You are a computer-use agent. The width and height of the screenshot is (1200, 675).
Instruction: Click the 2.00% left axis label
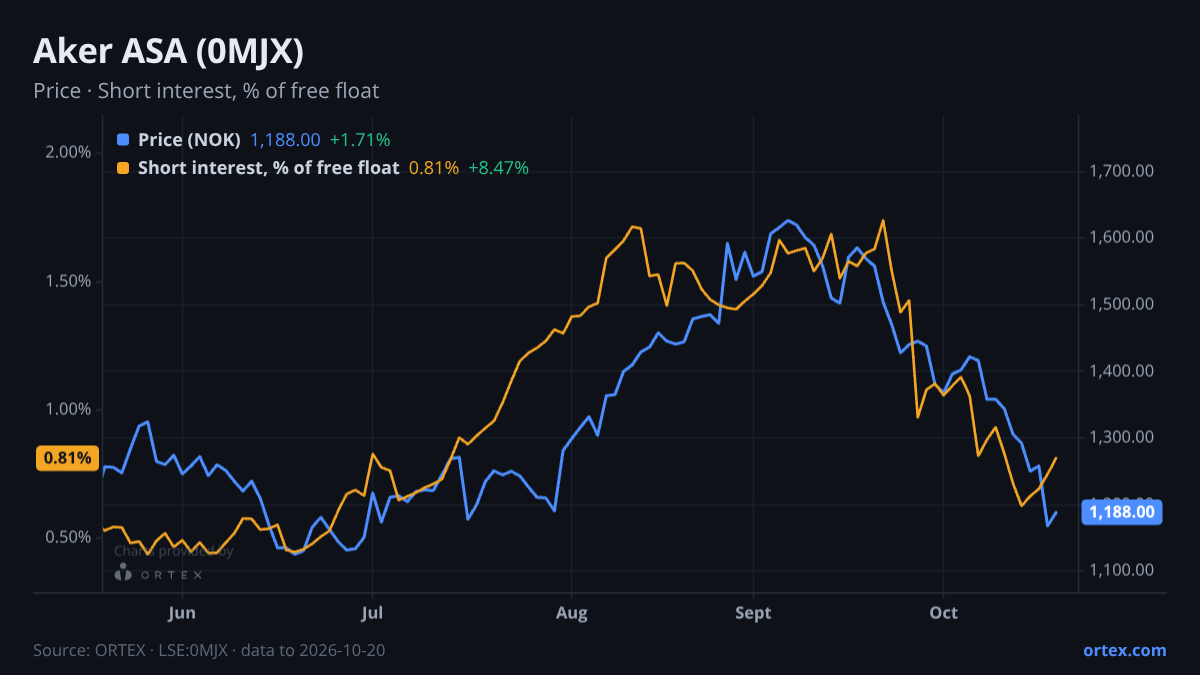click(x=69, y=152)
